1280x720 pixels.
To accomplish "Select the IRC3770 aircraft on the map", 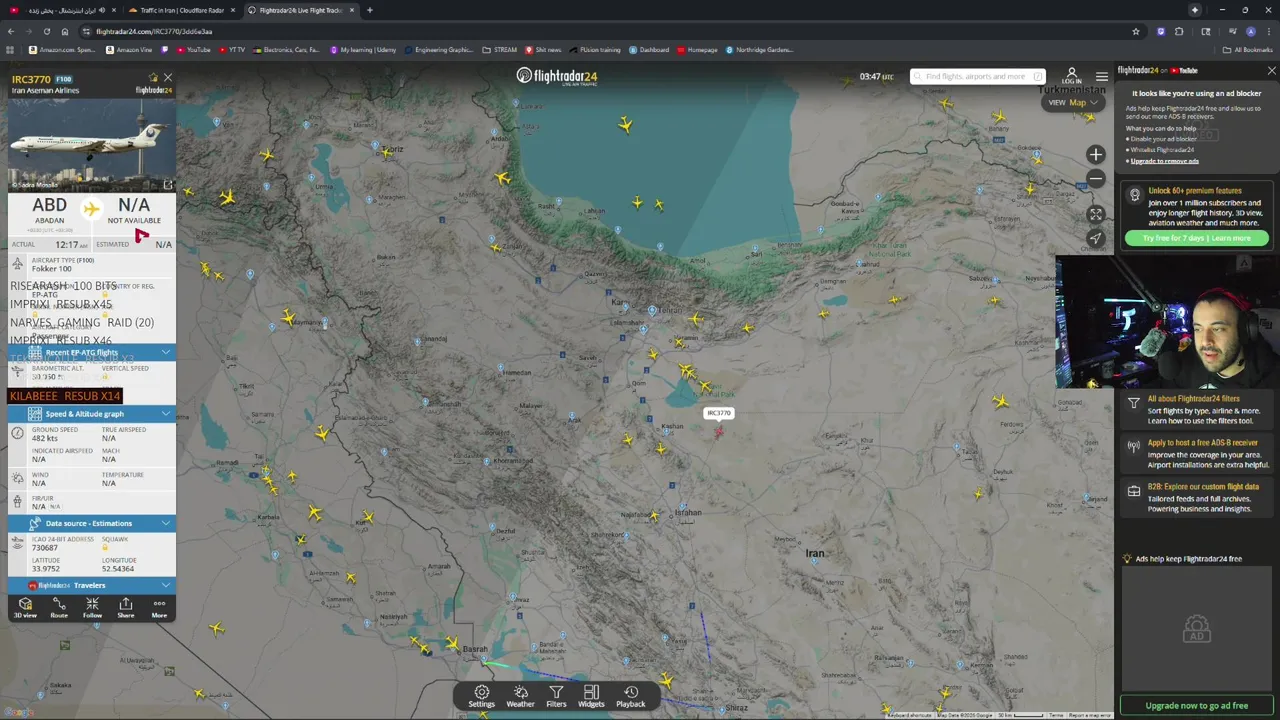I will coord(718,431).
